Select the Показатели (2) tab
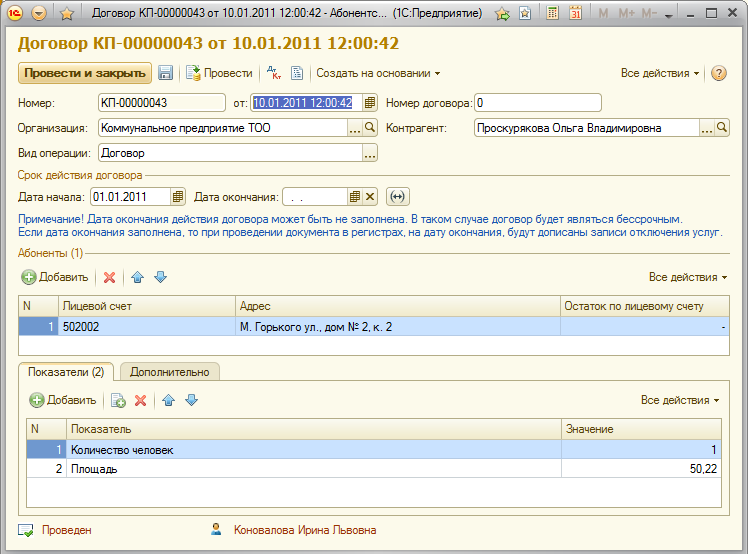Screen dimensions: 748x554 66,371
